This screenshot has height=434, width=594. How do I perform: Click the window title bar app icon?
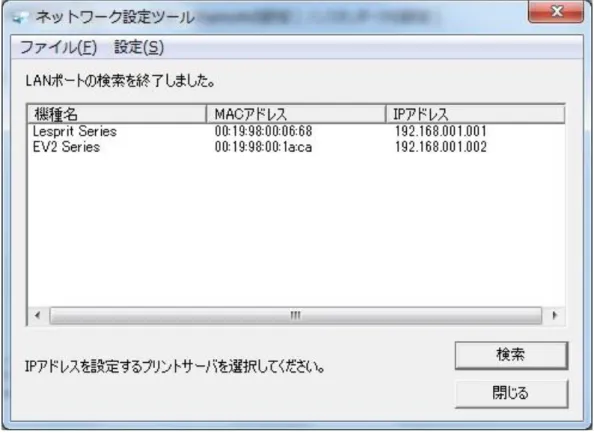pyautogui.click(x=20, y=17)
